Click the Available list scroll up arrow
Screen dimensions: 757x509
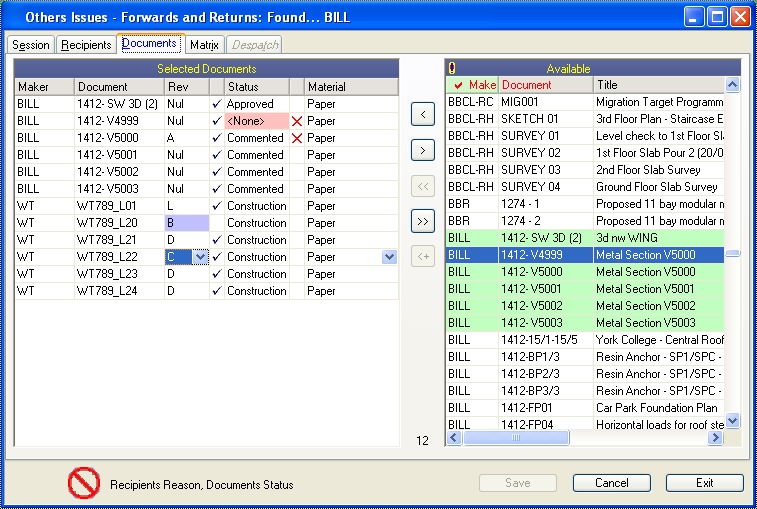[x=732, y=85]
